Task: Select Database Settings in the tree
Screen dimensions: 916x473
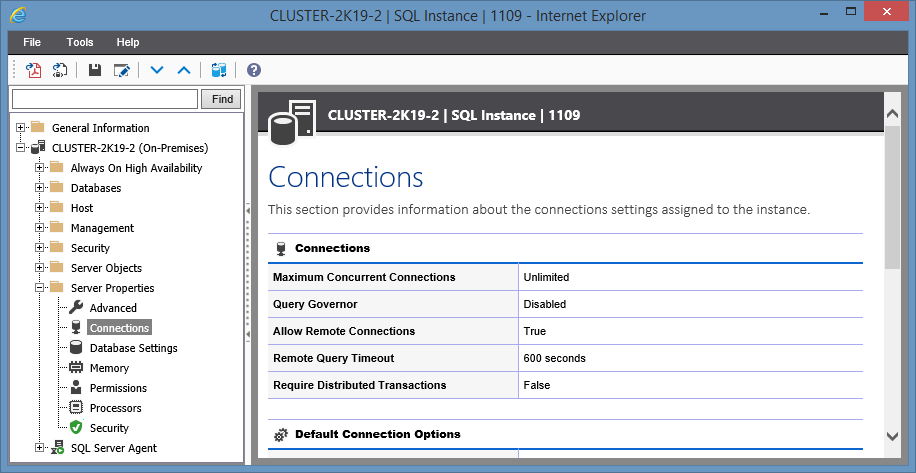Action: point(134,347)
